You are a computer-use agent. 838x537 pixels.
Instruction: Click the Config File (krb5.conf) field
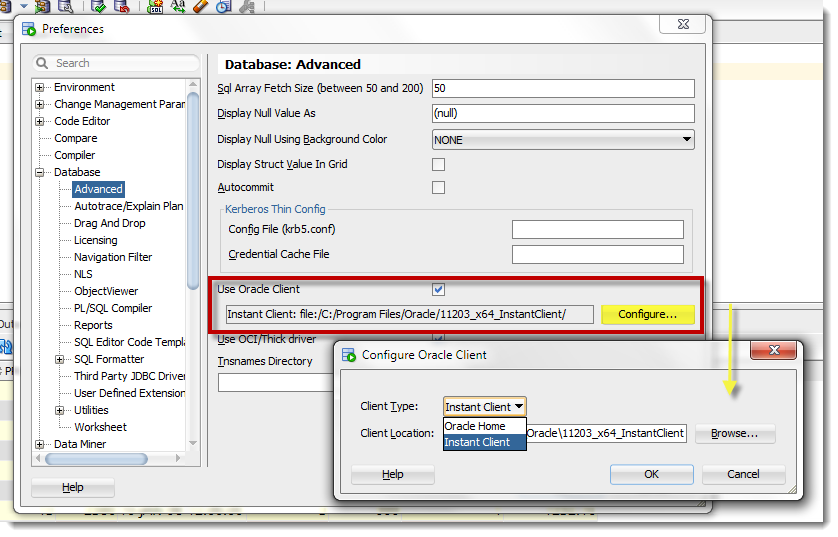pyautogui.click(x=598, y=229)
